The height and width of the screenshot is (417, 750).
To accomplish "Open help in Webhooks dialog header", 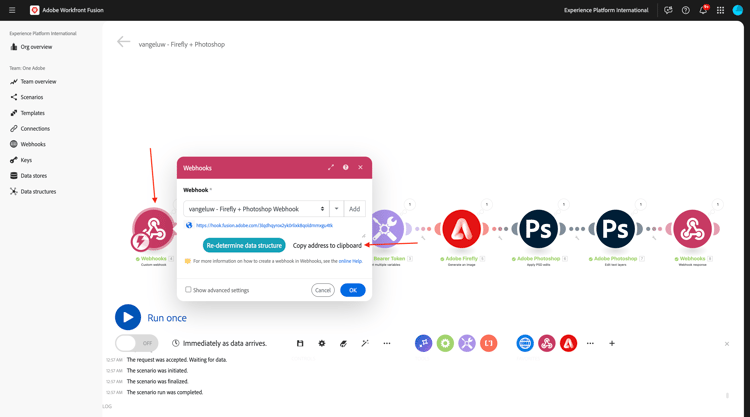I will pyautogui.click(x=345, y=167).
